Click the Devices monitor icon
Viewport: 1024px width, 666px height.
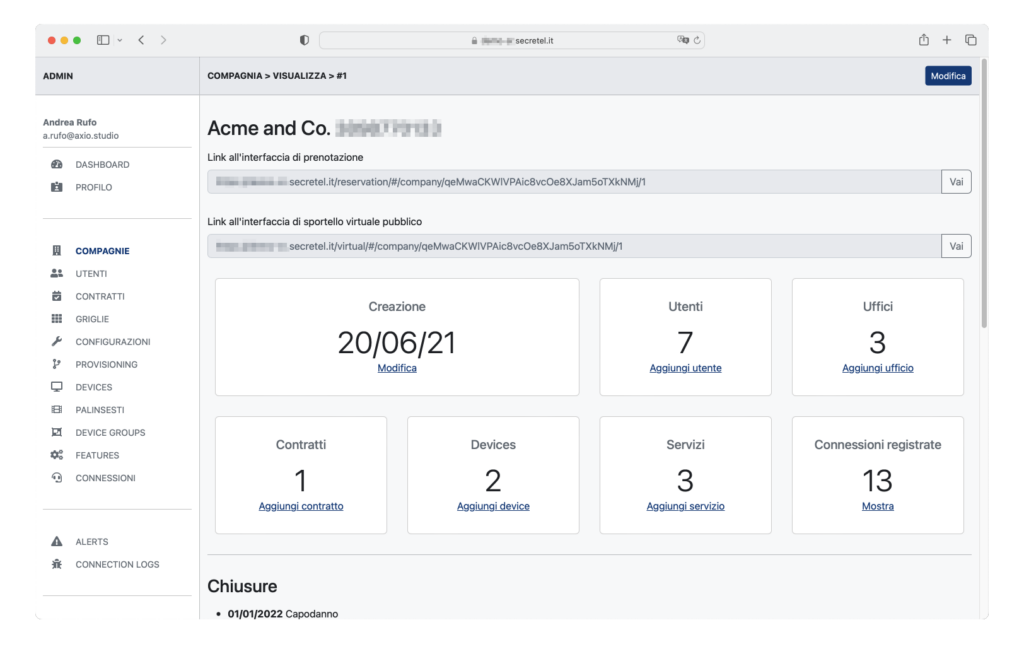point(57,387)
